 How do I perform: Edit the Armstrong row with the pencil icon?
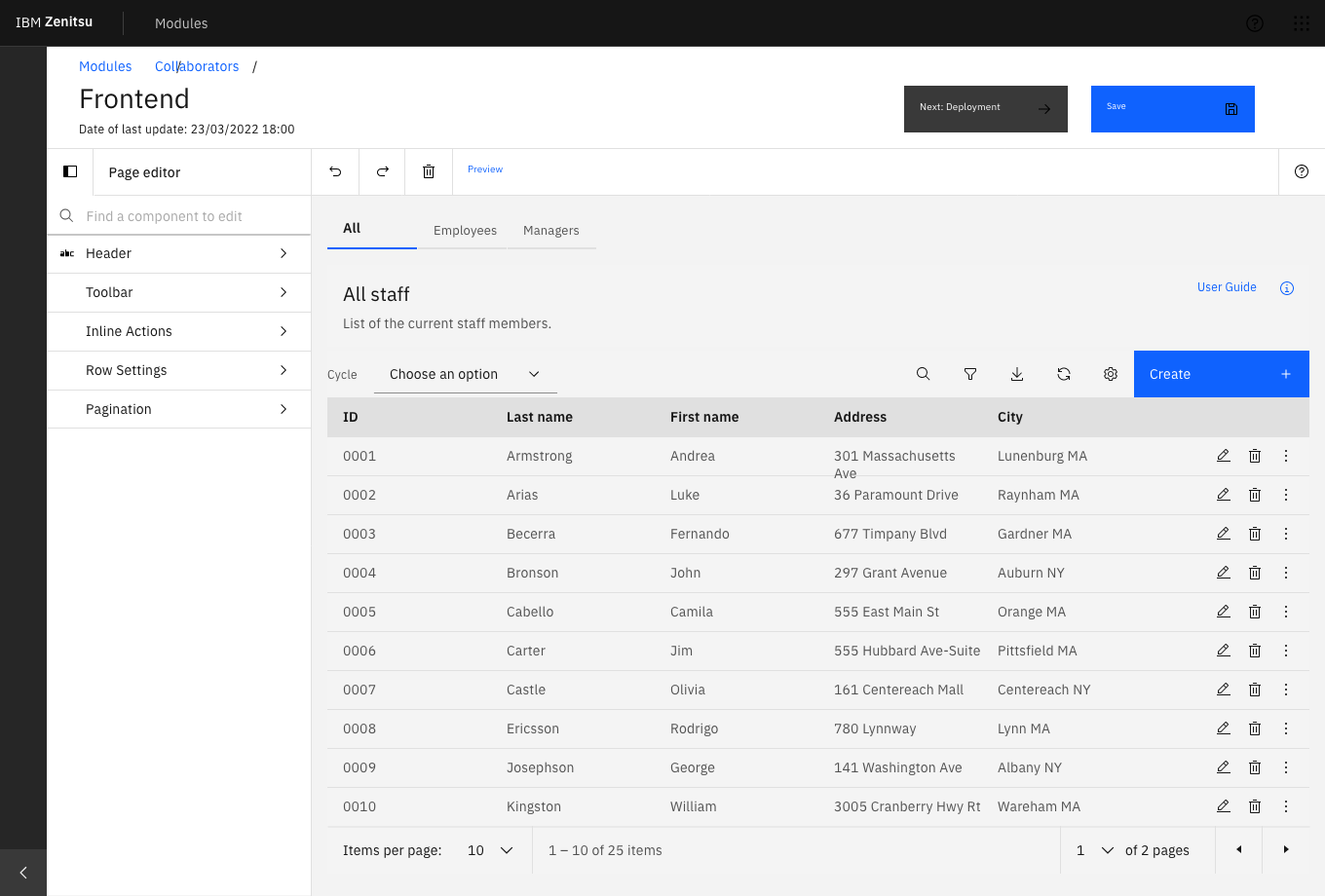(1224, 456)
